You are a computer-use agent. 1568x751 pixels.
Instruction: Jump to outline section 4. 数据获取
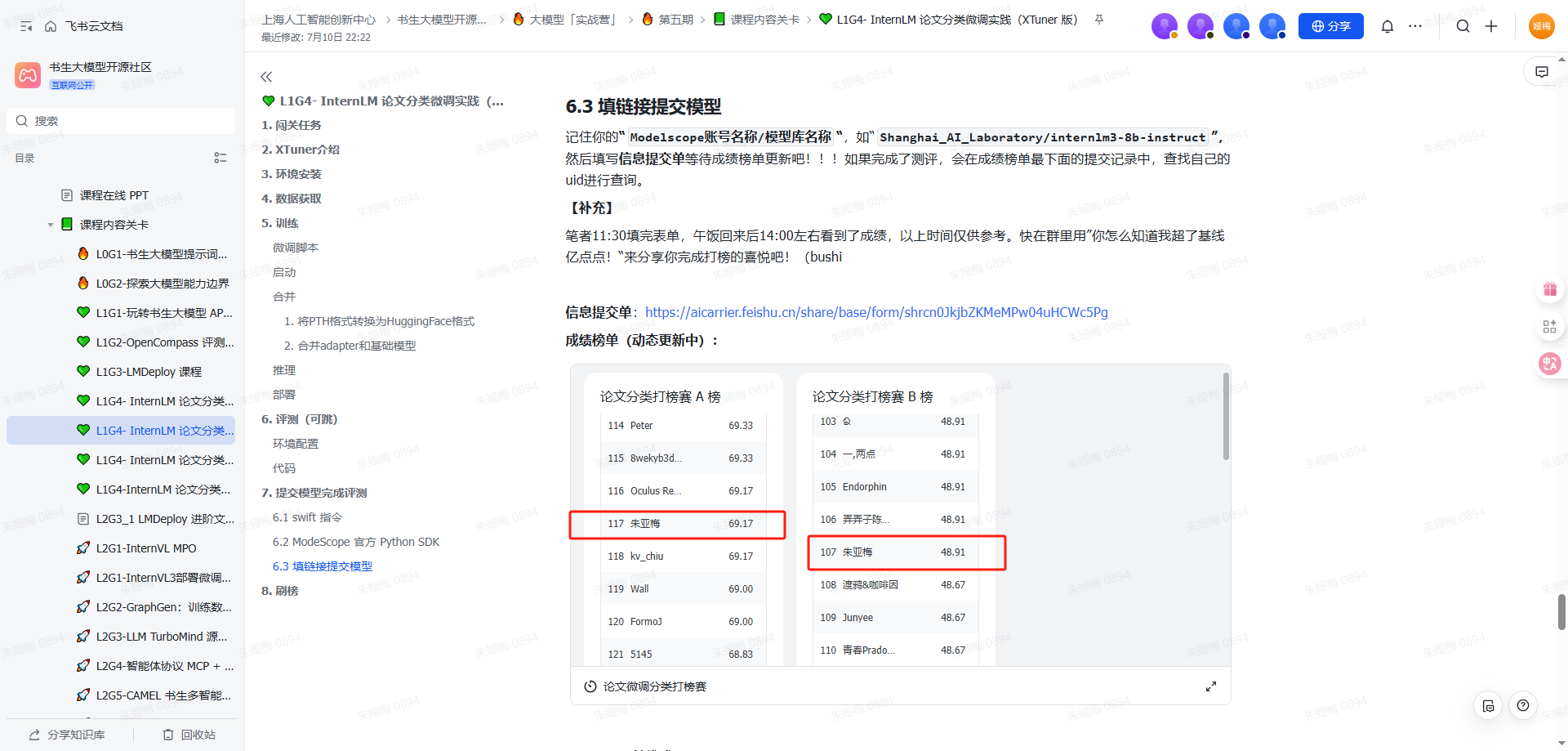point(292,199)
